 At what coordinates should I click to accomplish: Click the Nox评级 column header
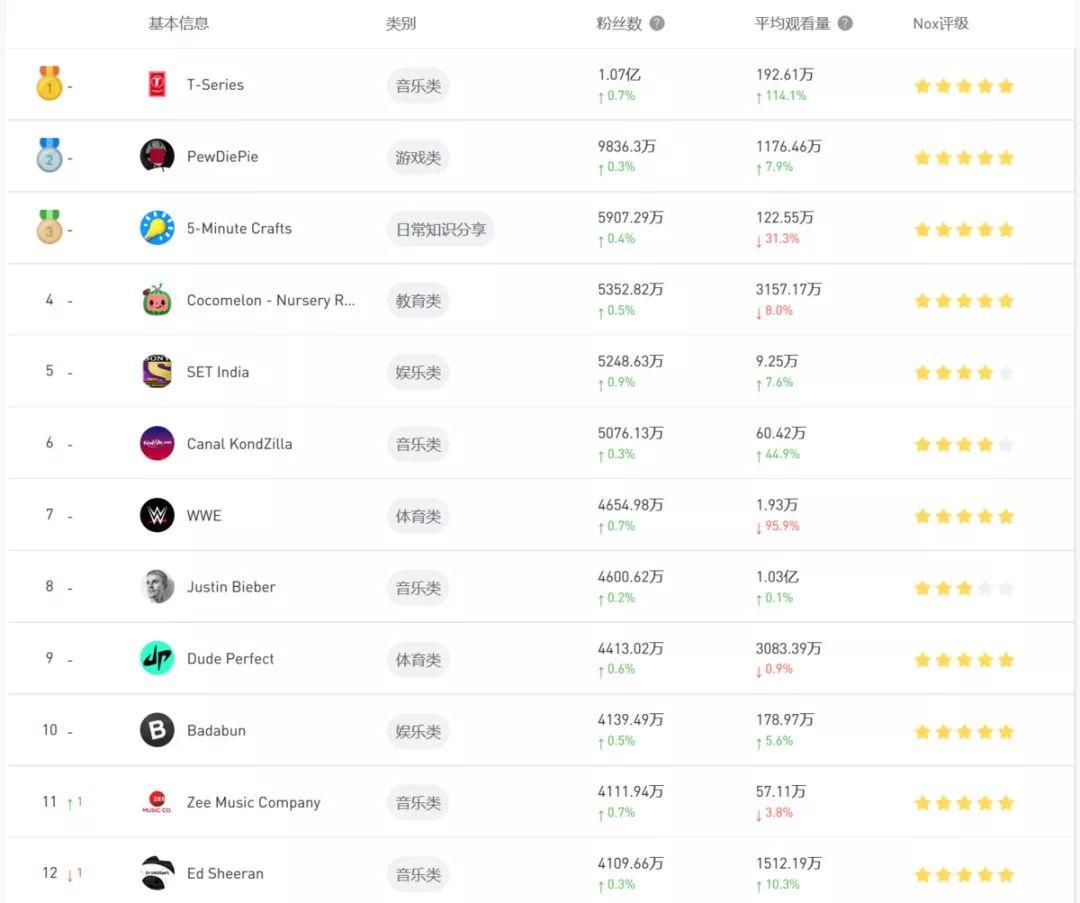tap(940, 23)
